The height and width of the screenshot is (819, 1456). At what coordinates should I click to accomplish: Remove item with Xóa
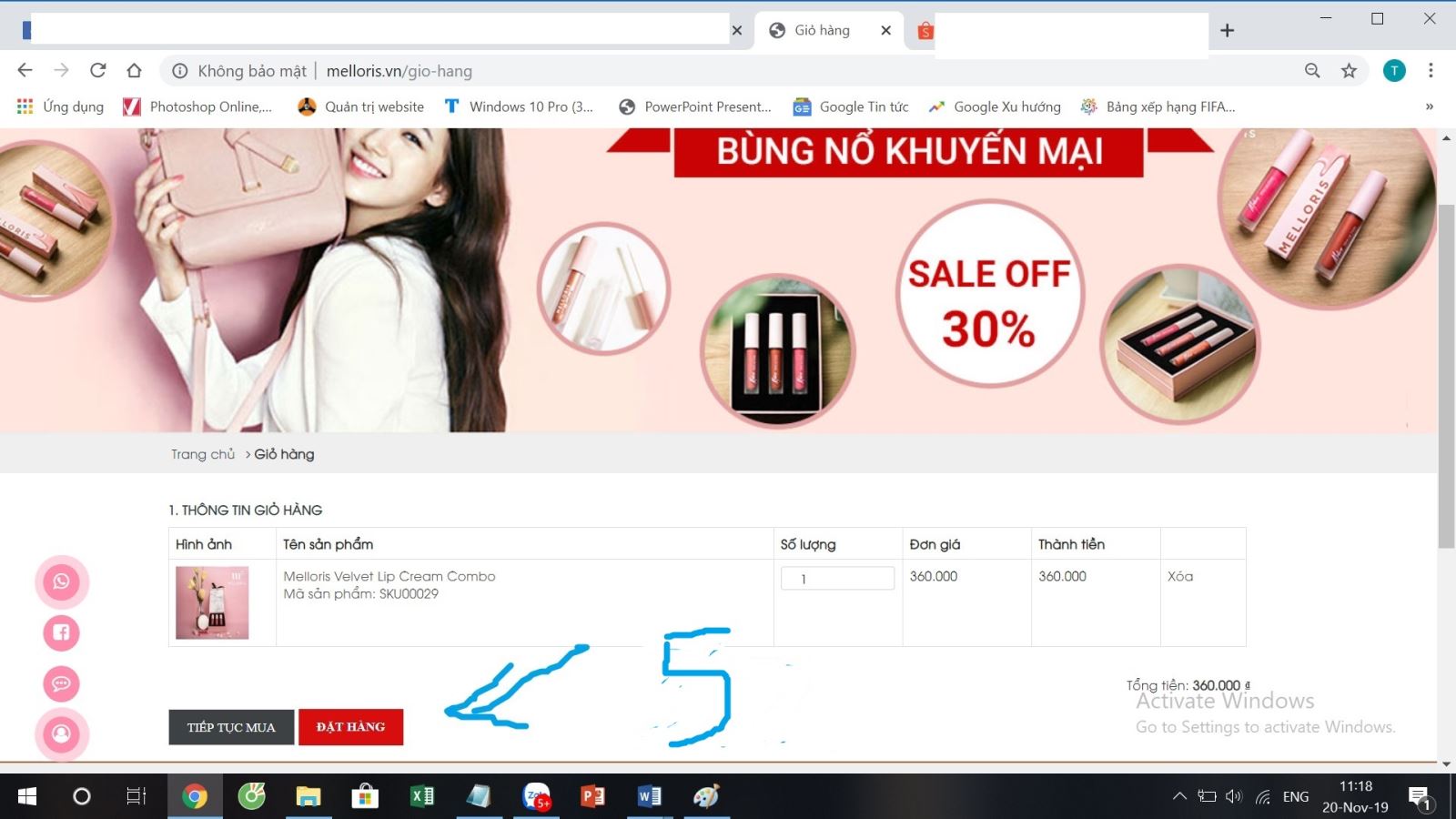[x=1180, y=576]
